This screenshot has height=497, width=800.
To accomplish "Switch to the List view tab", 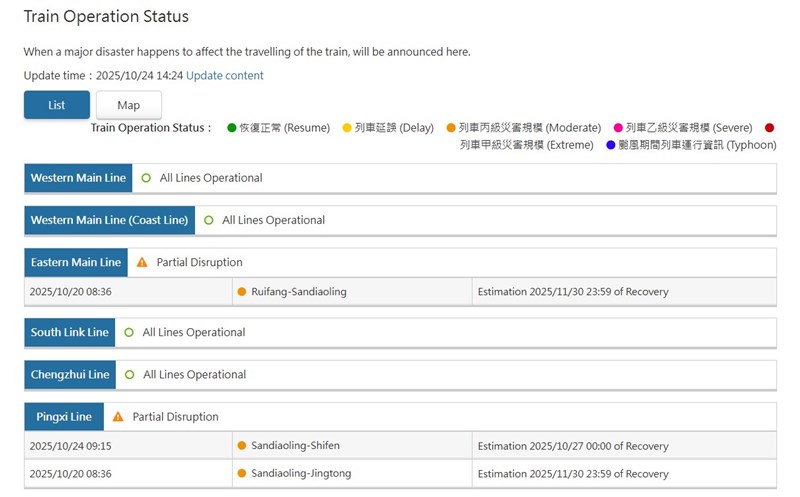I will (57, 105).
